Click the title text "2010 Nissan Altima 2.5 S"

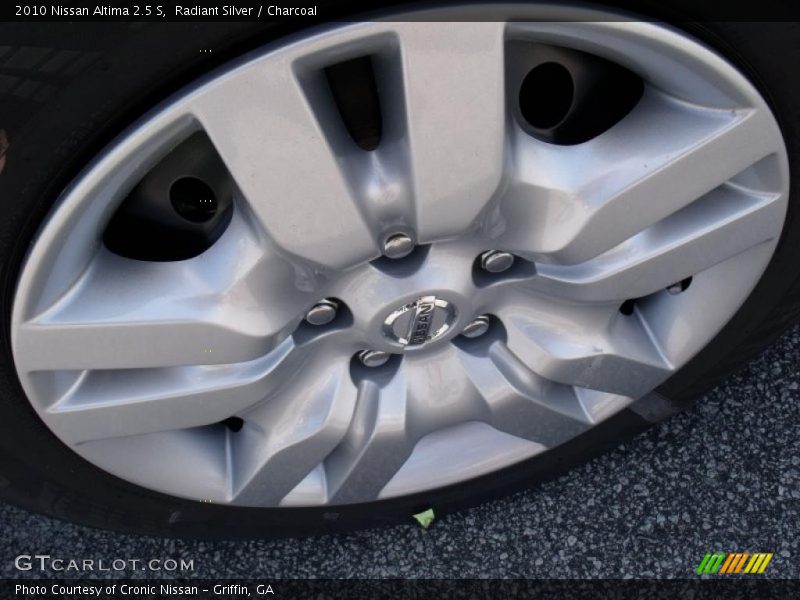[x=90, y=11]
